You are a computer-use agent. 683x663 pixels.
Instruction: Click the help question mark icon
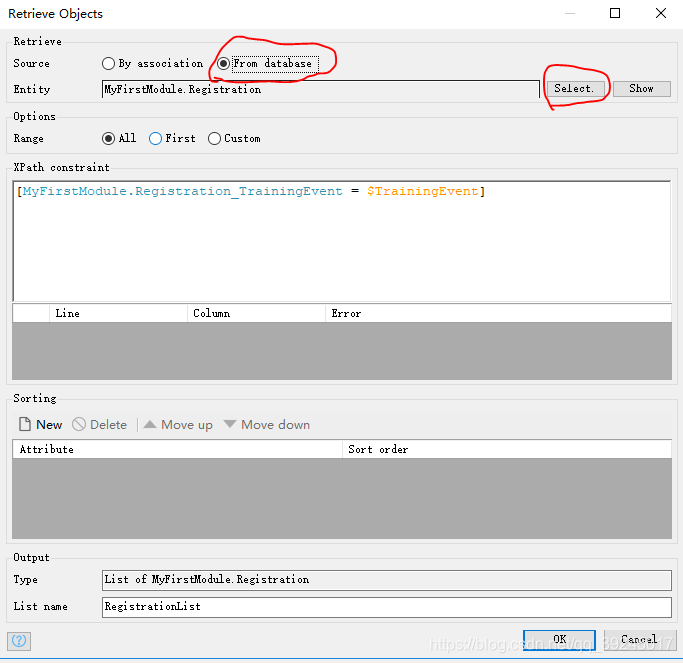click(19, 640)
